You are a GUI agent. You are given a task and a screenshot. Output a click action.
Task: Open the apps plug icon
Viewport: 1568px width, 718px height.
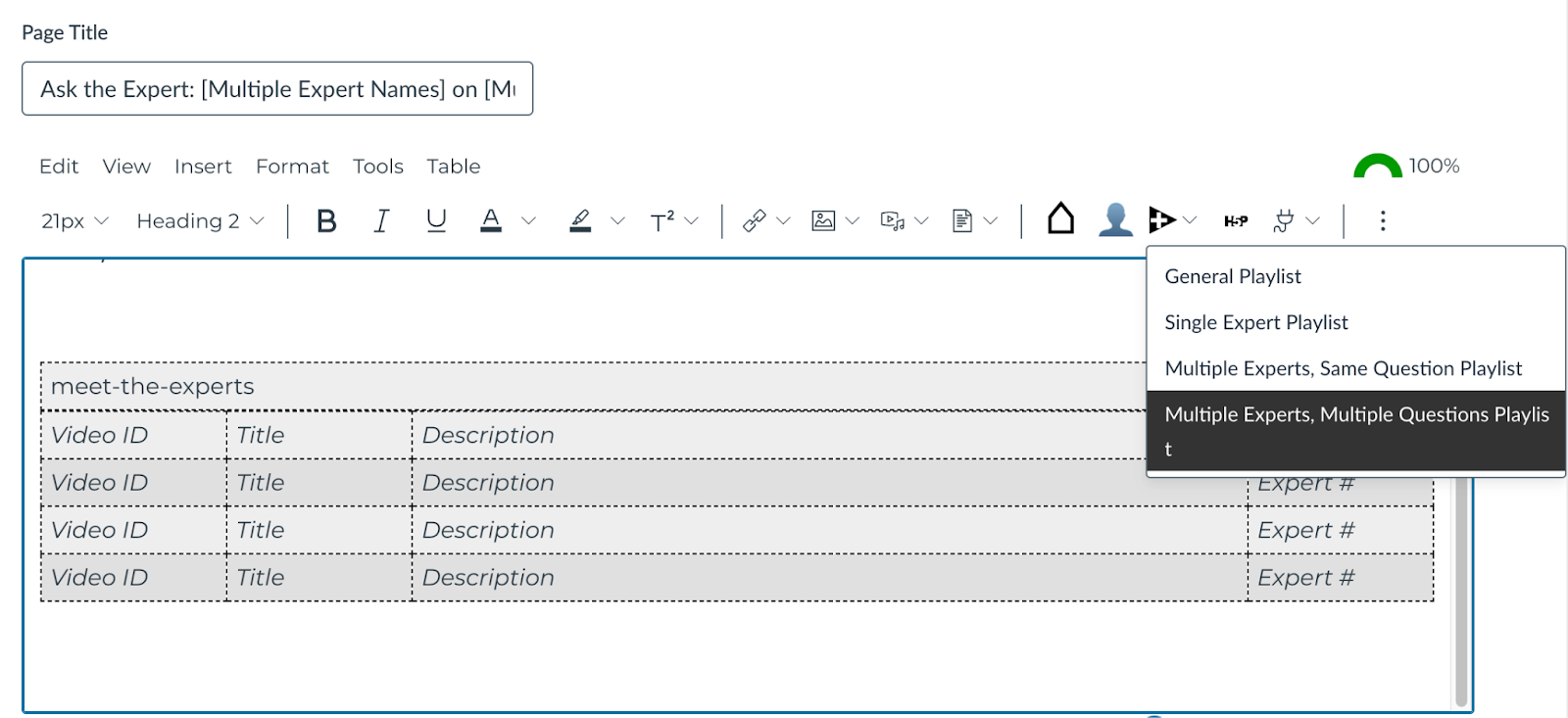(x=1283, y=221)
